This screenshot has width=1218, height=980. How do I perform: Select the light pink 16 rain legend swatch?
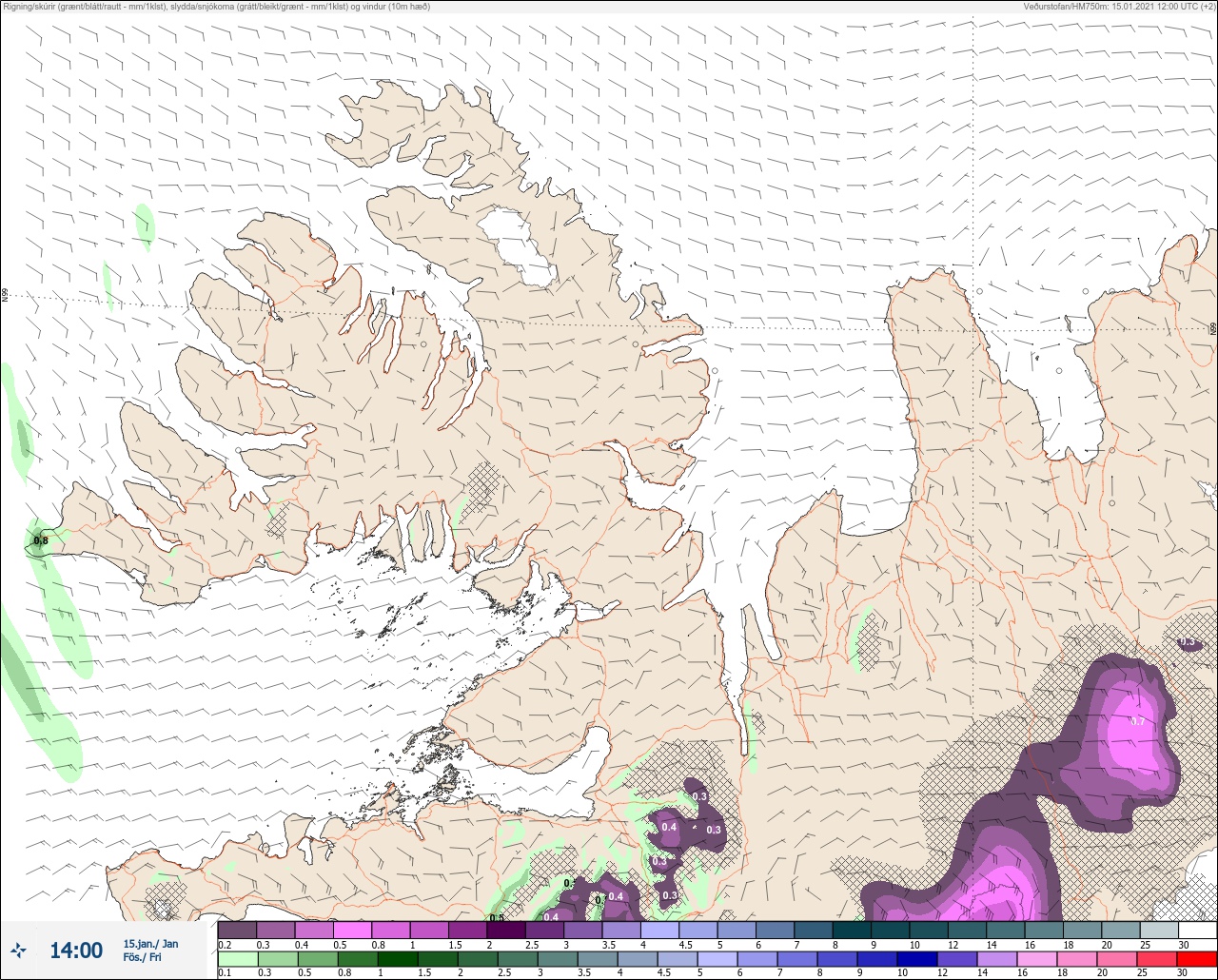point(1037,959)
